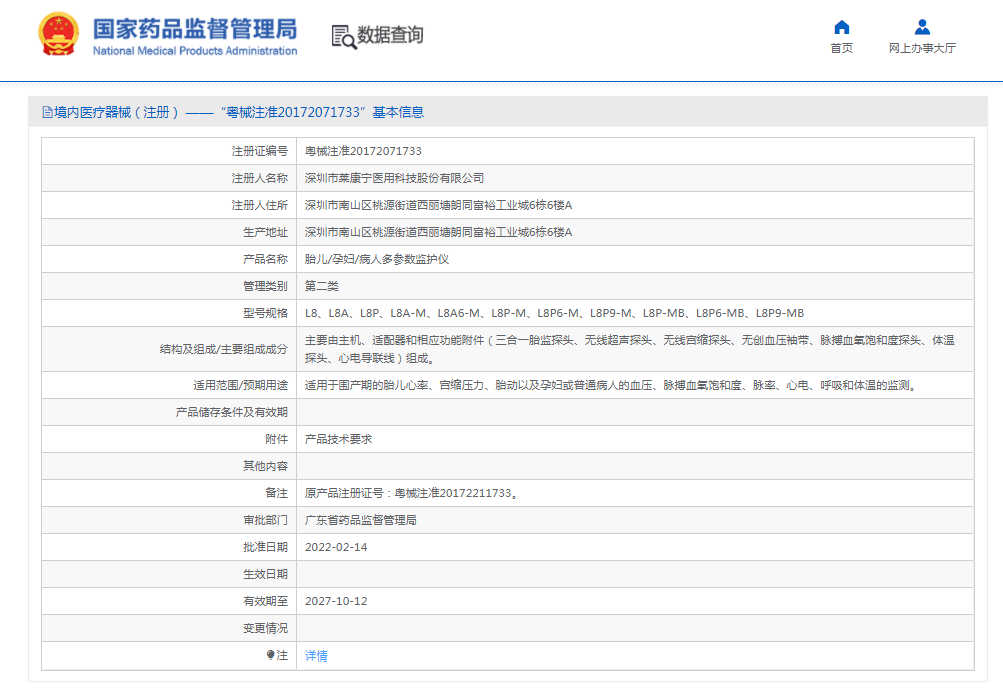The image size is (1003, 691).
Task: Select the 数据查询 magnifier icon
Action: click(x=343, y=36)
